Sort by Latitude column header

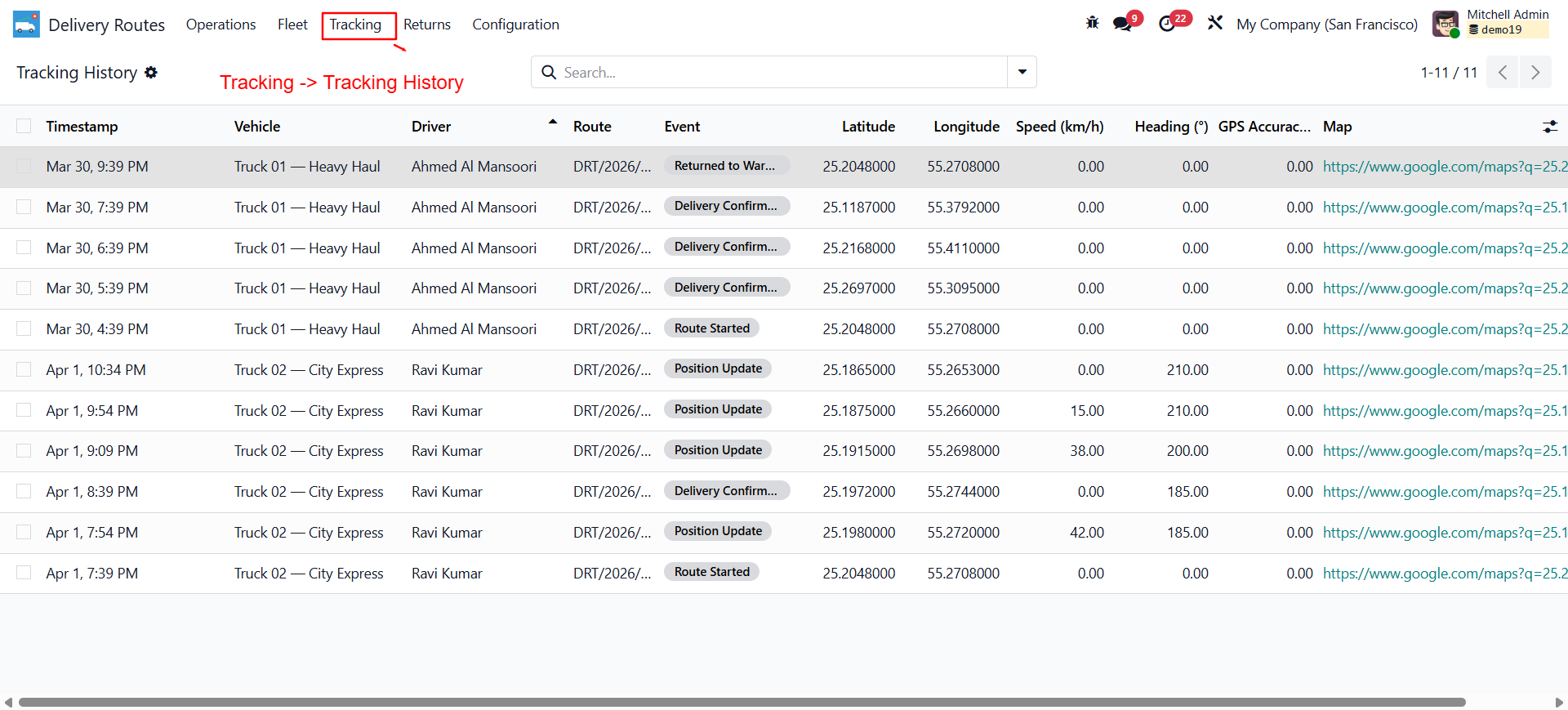[x=868, y=127]
